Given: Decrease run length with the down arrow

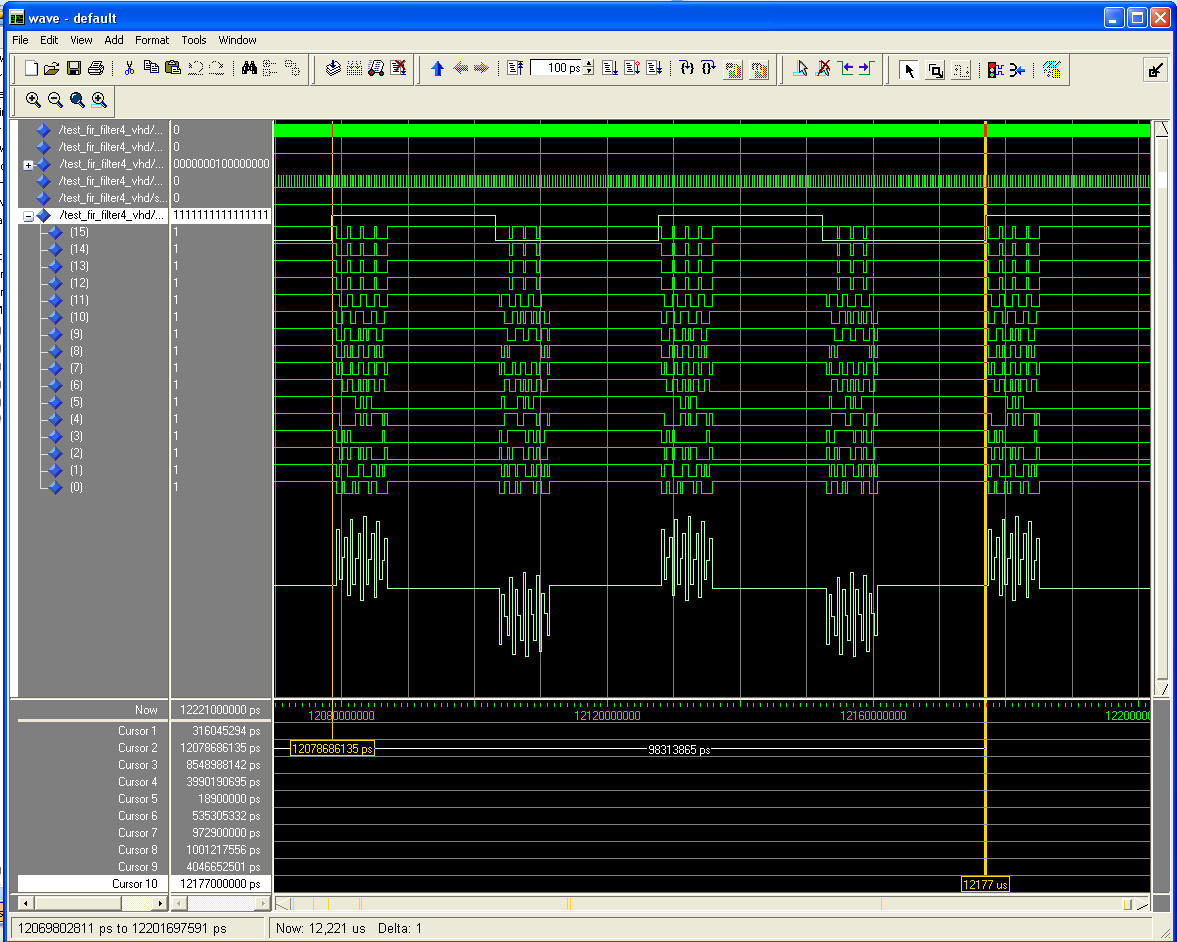Looking at the screenshot, I should click(588, 73).
